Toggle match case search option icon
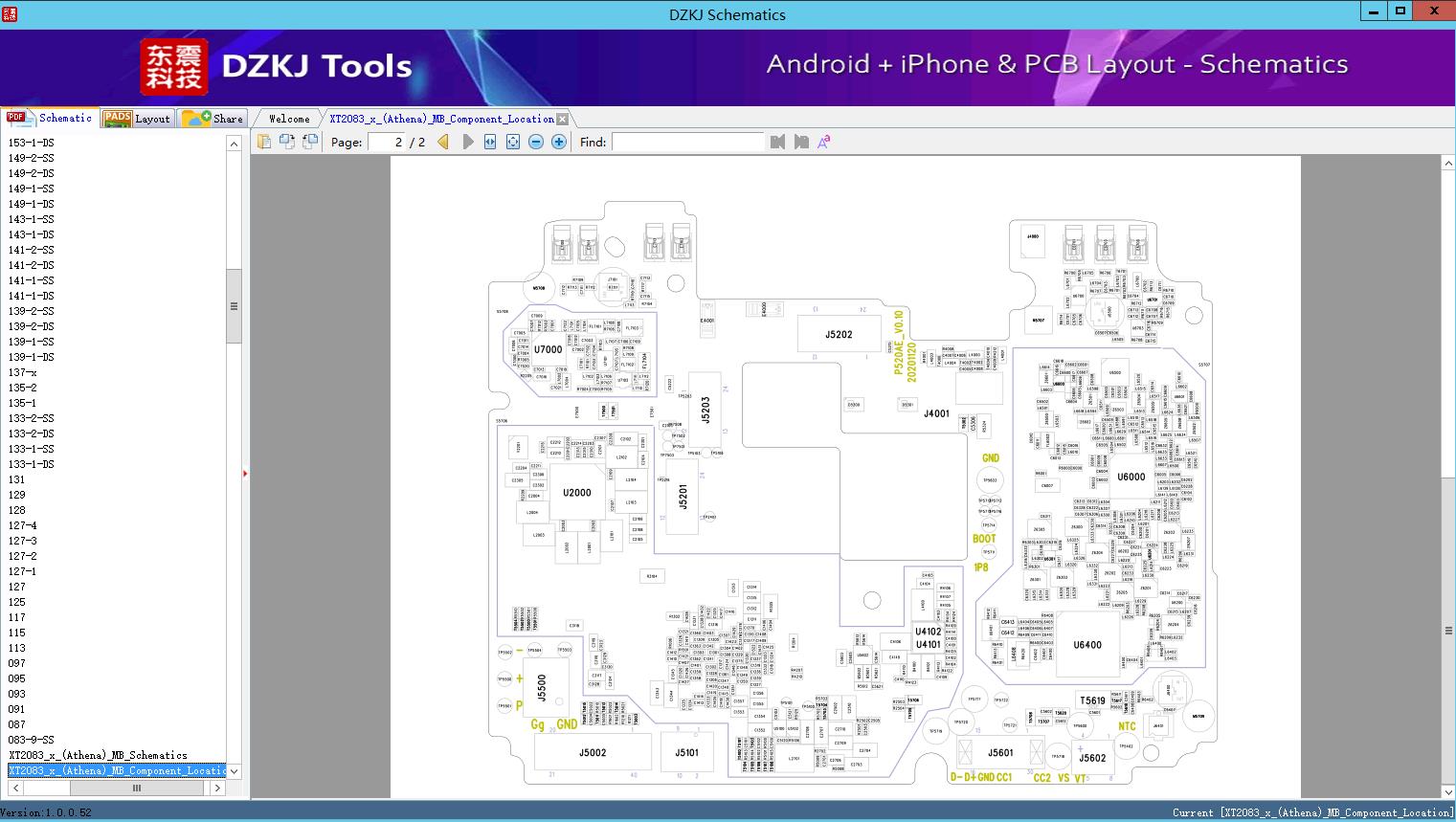Viewport: 1456px width, 822px height. (824, 142)
